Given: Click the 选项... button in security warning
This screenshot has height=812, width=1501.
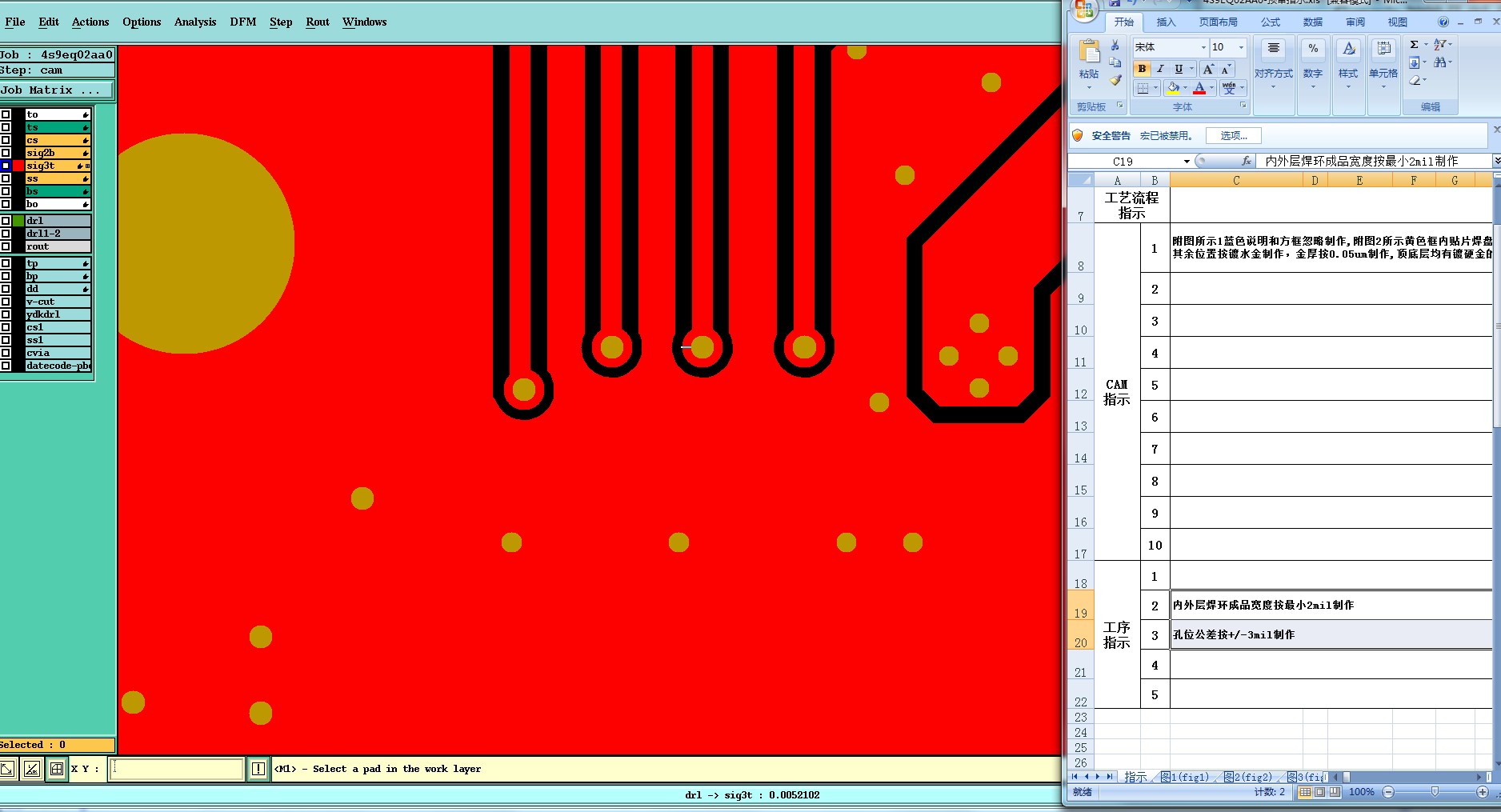Looking at the screenshot, I should click(1234, 136).
